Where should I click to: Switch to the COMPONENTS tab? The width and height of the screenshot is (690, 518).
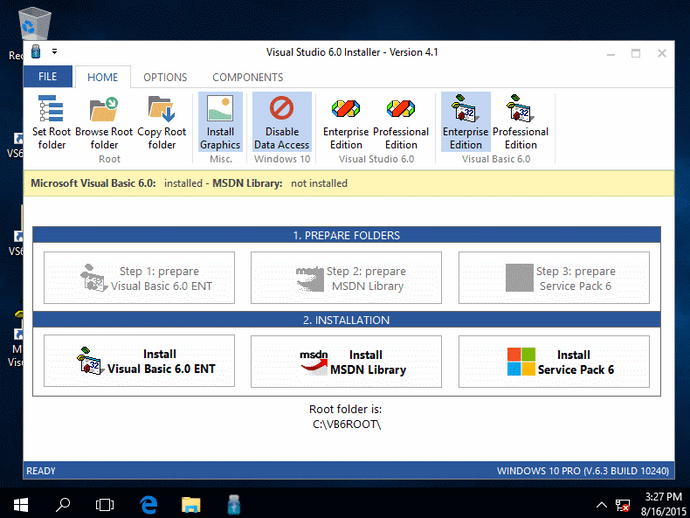click(x=248, y=77)
